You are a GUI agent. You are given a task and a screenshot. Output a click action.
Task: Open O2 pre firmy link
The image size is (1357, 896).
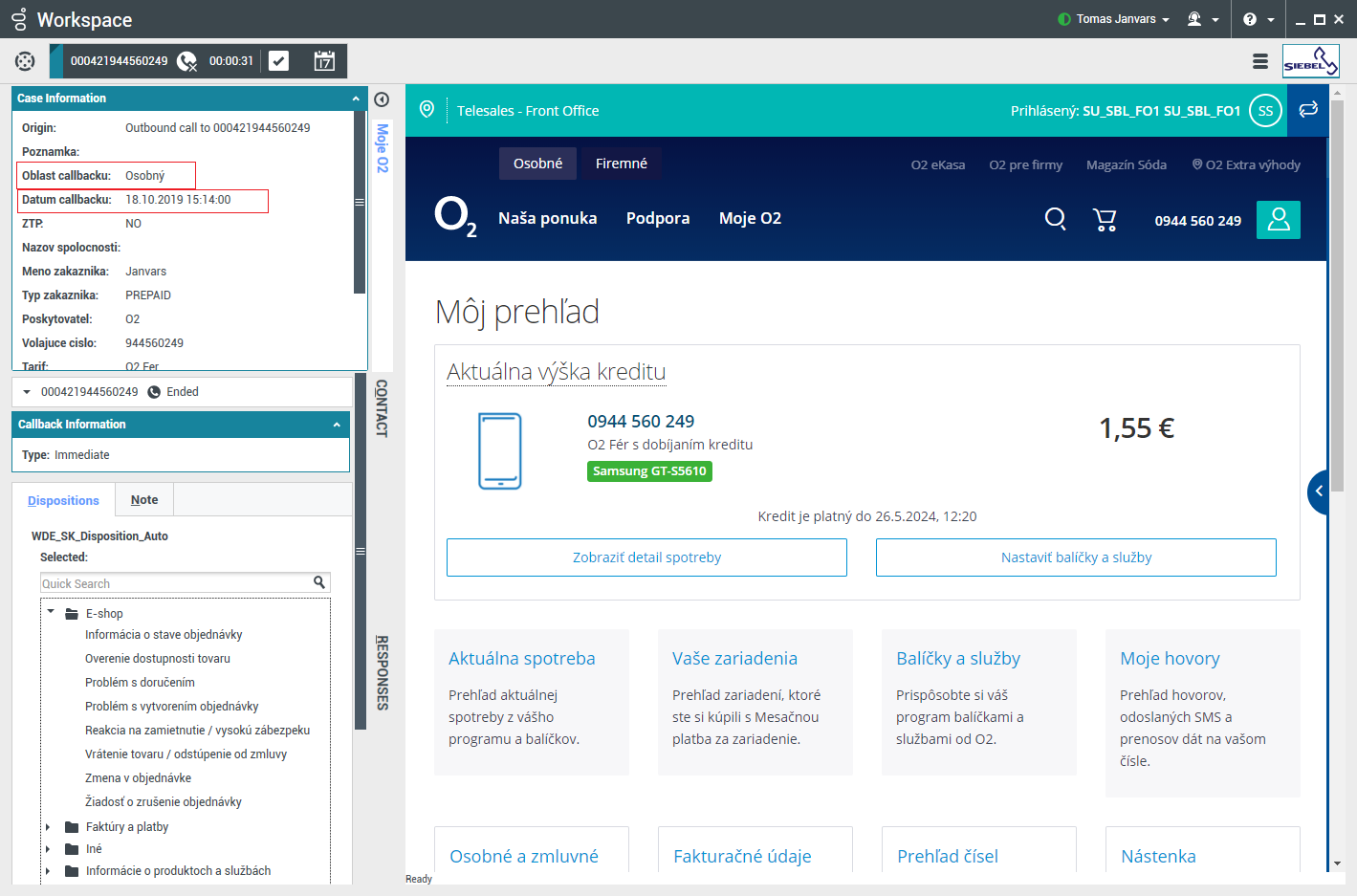[1025, 164]
